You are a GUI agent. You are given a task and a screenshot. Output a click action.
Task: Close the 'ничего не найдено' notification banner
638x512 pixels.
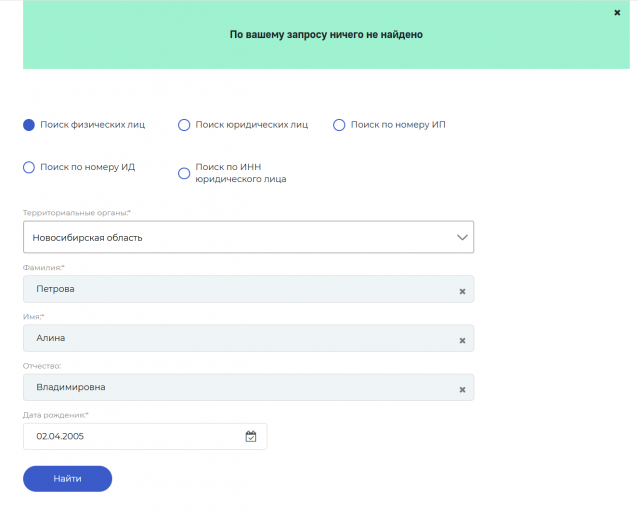click(617, 13)
